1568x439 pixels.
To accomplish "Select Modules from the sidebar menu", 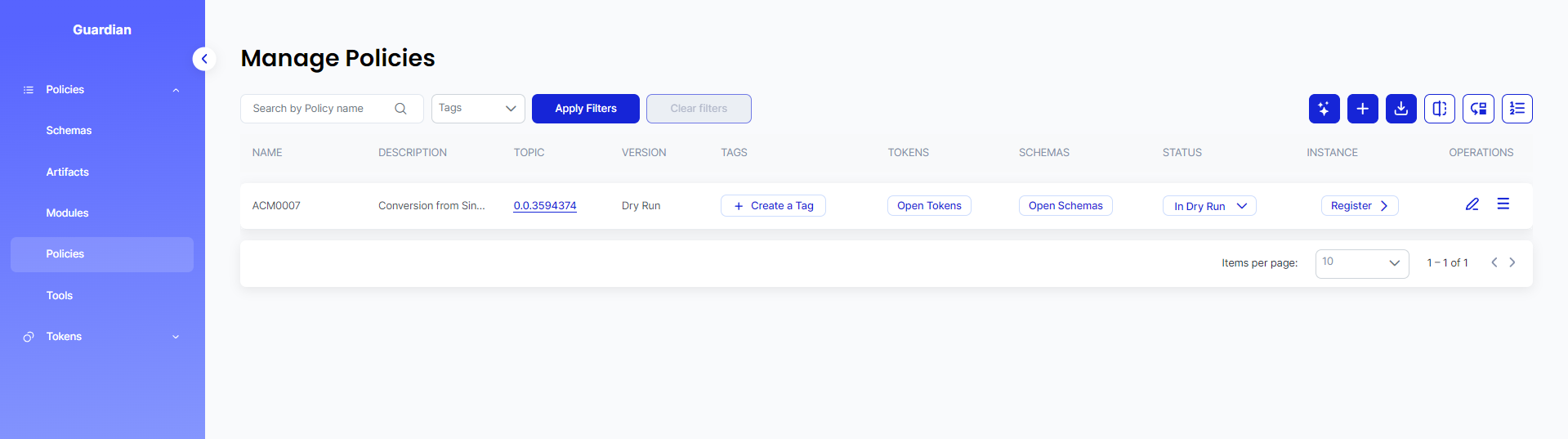I will click(67, 213).
